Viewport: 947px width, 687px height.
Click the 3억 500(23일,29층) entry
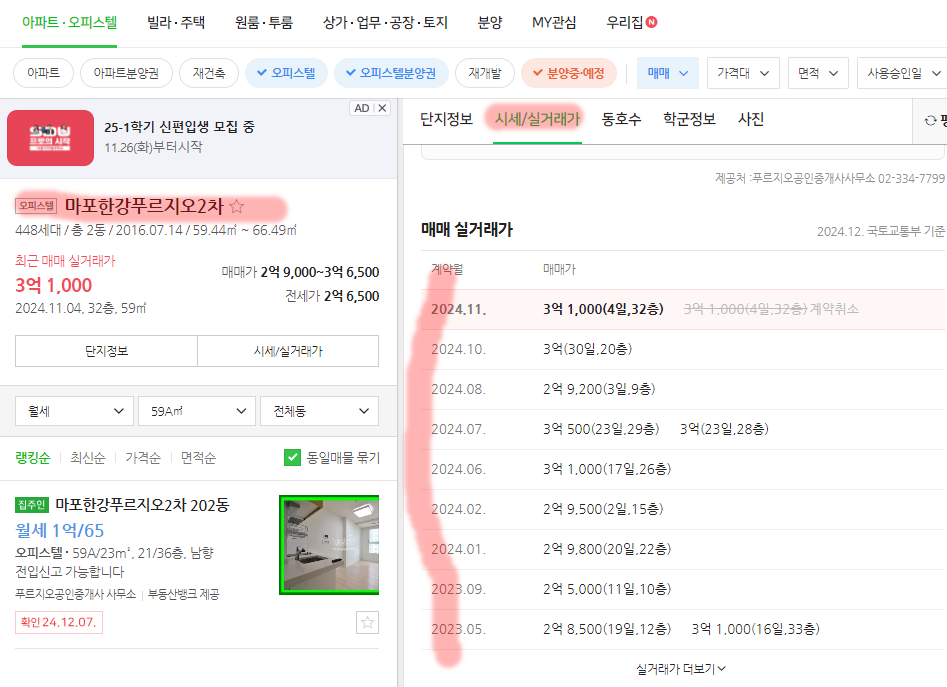pyautogui.click(x=601, y=429)
